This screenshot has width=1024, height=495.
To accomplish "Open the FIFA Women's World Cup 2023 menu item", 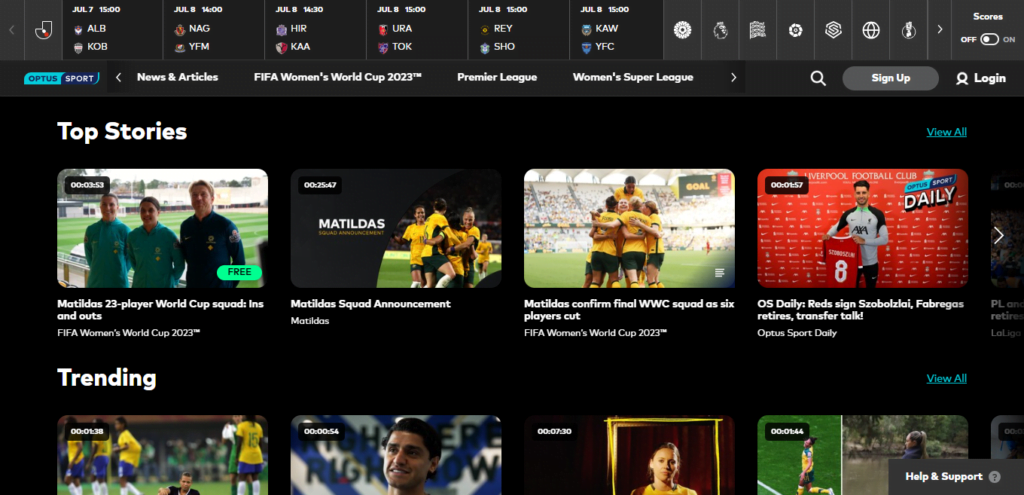I will (338, 77).
